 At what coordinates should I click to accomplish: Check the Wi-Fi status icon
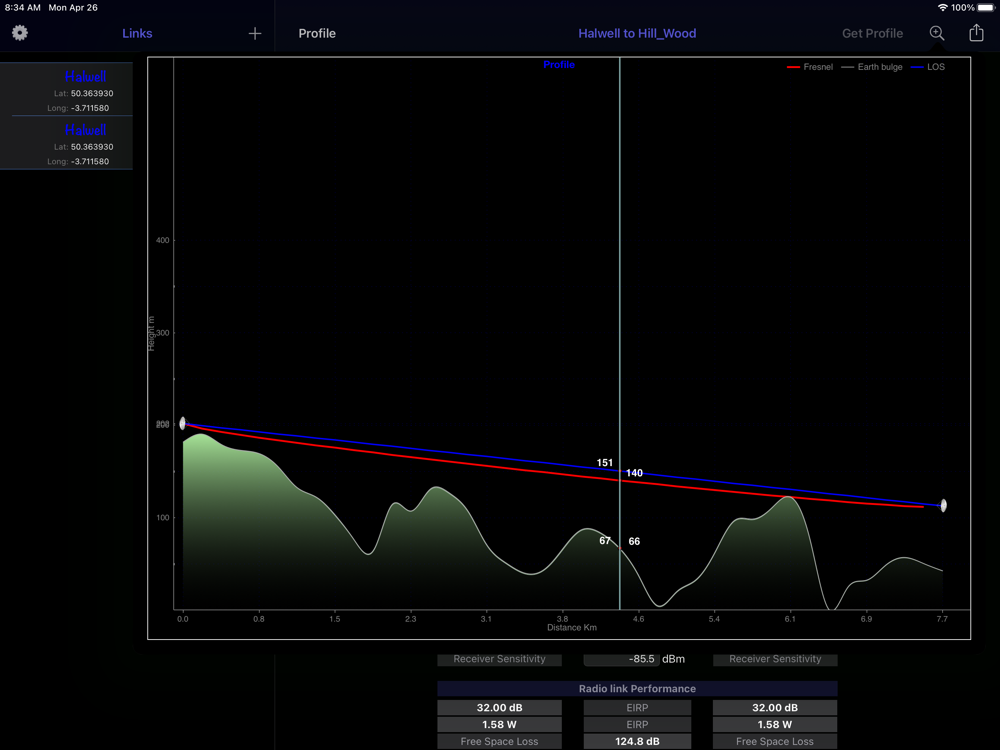pyautogui.click(x=942, y=8)
